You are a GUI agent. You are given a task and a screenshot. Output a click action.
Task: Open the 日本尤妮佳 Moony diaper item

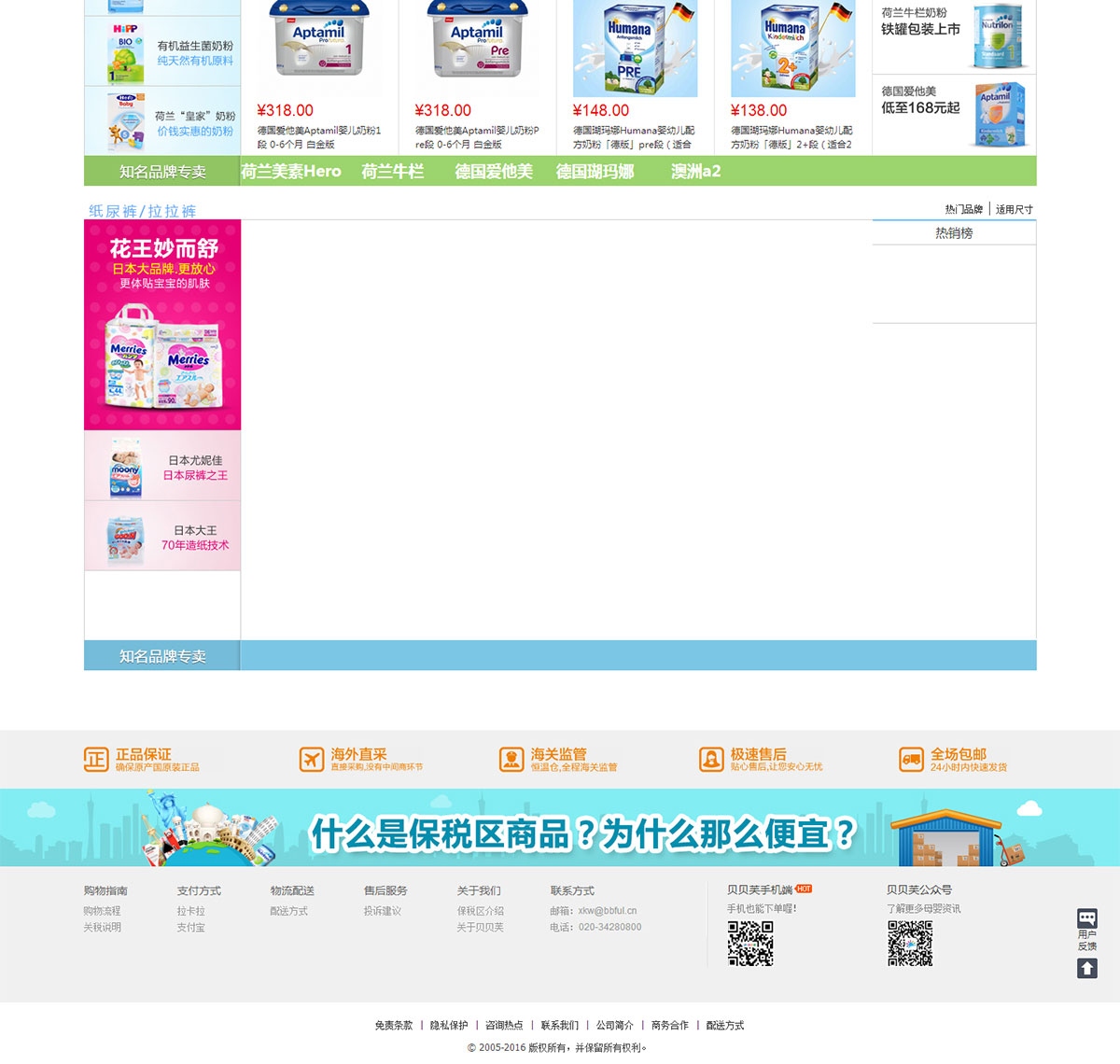click(x=162, y=466)
